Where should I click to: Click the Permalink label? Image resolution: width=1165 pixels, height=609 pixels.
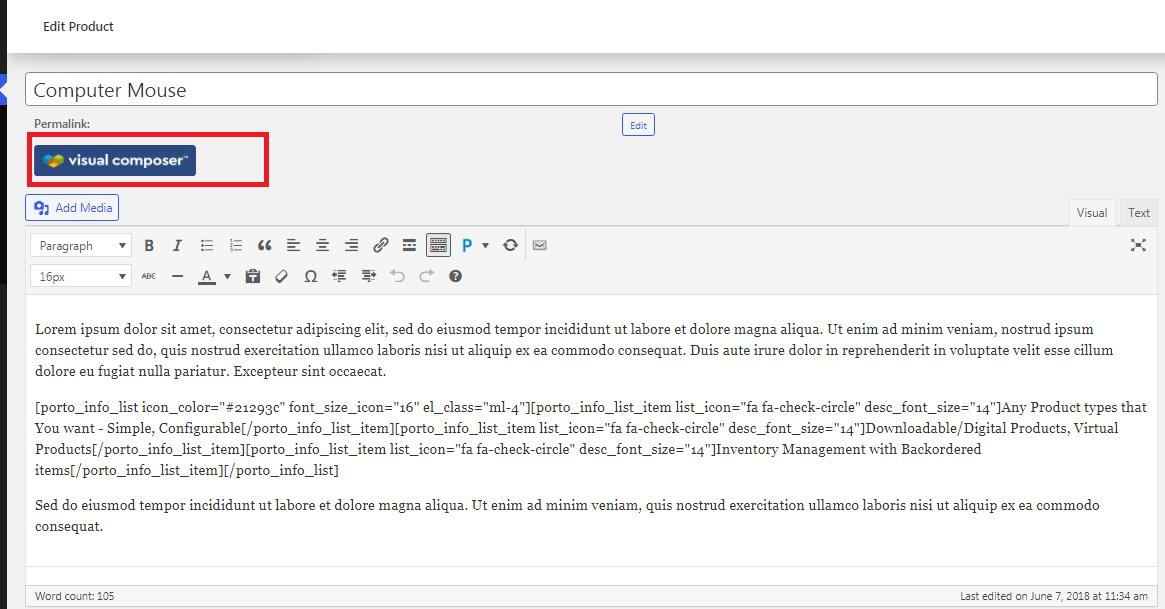click(62, 124)
